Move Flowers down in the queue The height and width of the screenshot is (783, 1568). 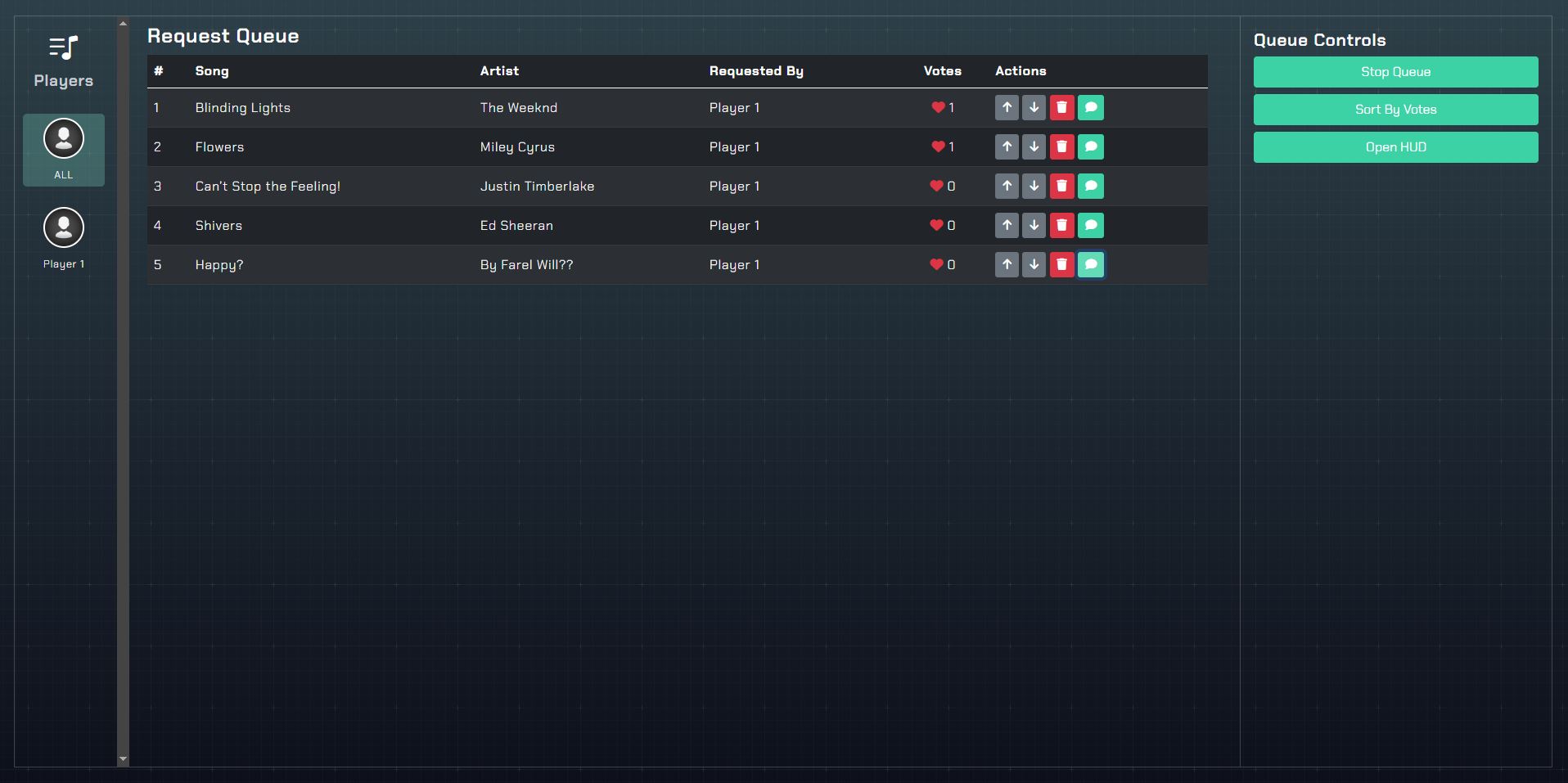1034,147
